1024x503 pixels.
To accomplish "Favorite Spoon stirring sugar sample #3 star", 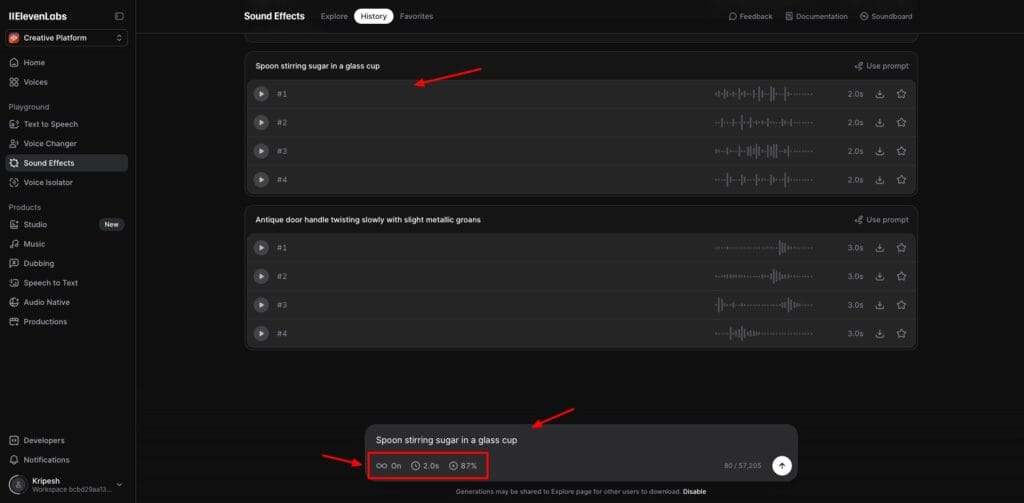I will [901, 151].
